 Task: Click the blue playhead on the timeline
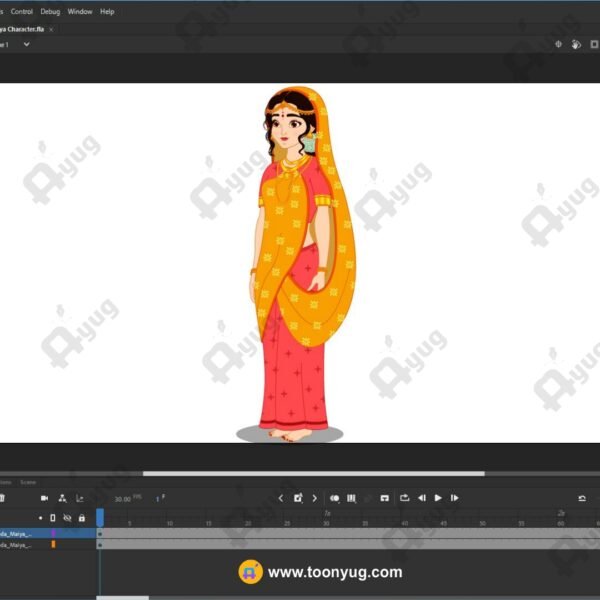click(100, 518)
